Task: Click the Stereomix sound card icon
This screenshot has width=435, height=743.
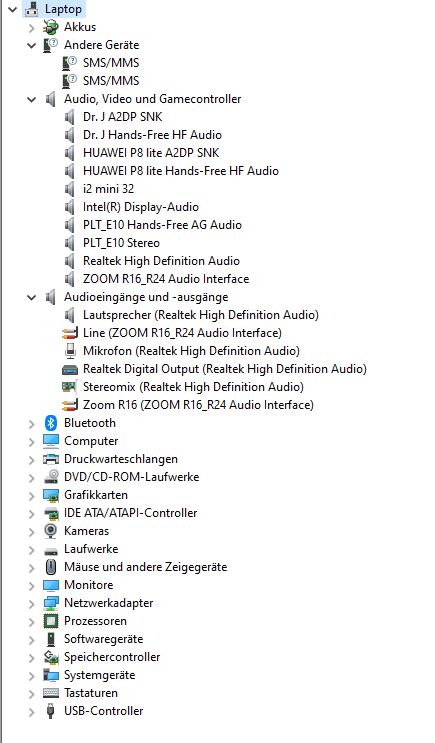Action: pyautogui.click(x=70, y=387)
